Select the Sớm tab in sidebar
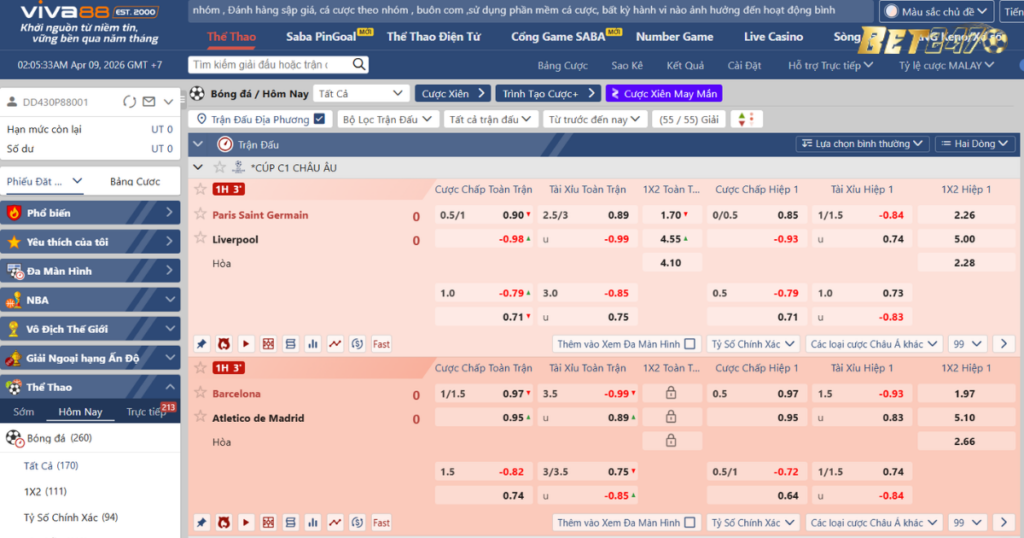Image resolution: width=1024 pixels, height=538 pixels. point(24,412)
